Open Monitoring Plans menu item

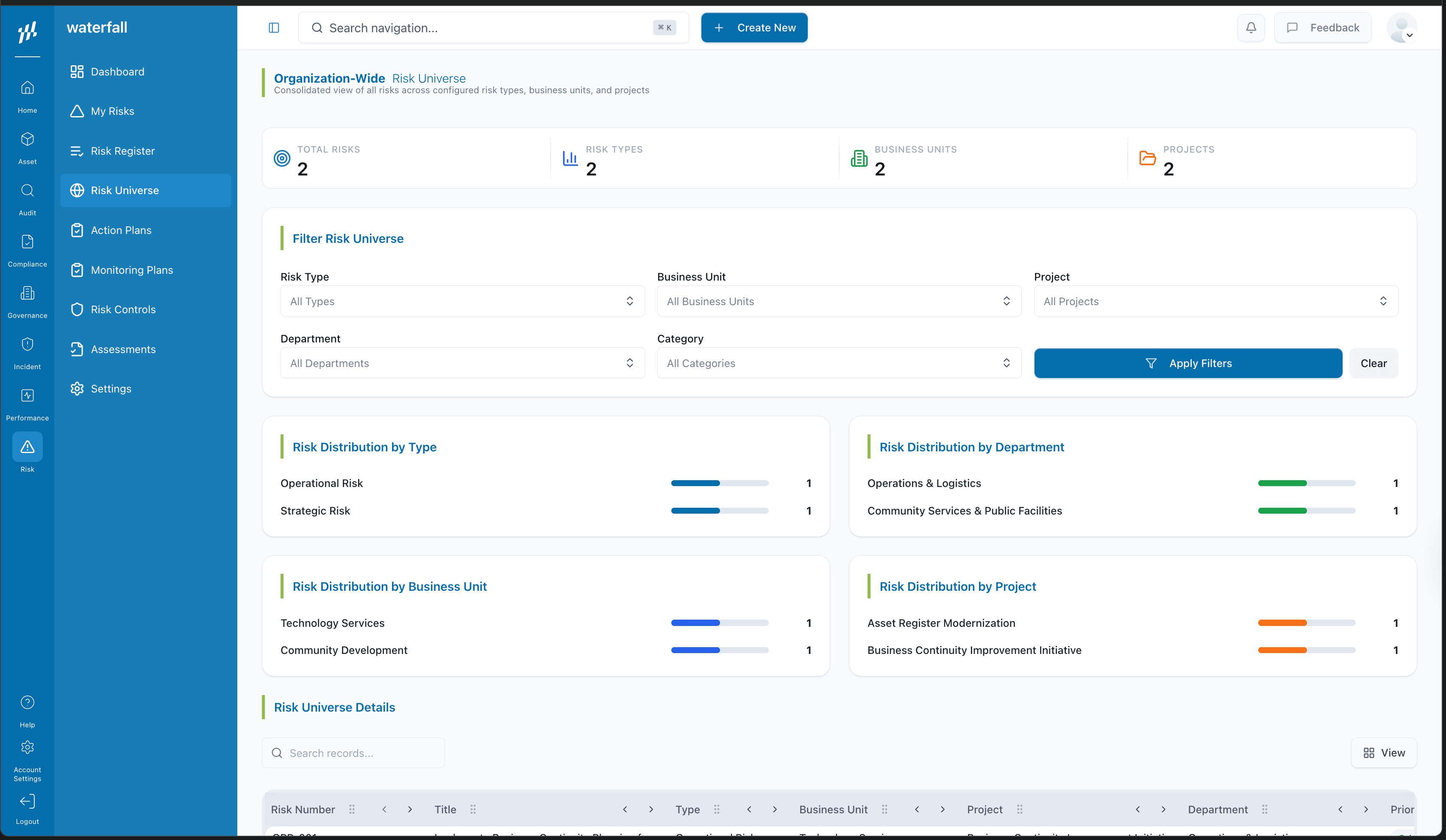tap(145, 270)
